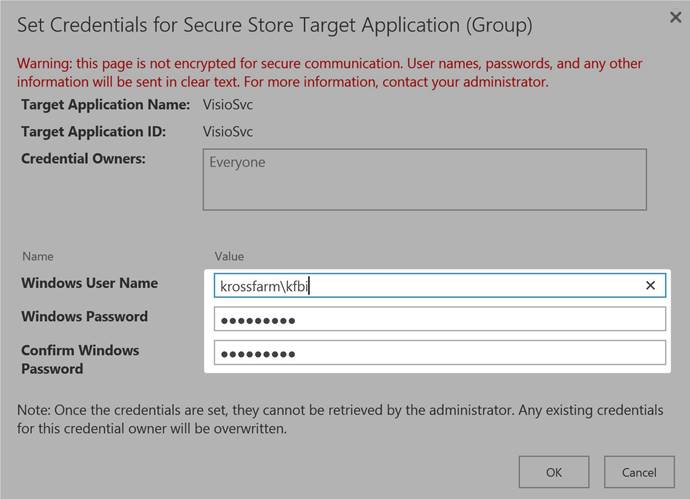Select the Confirm Windows Password field
Image resolution: width=690 pixels, height=499 pixels.
[x=440, y=353]
